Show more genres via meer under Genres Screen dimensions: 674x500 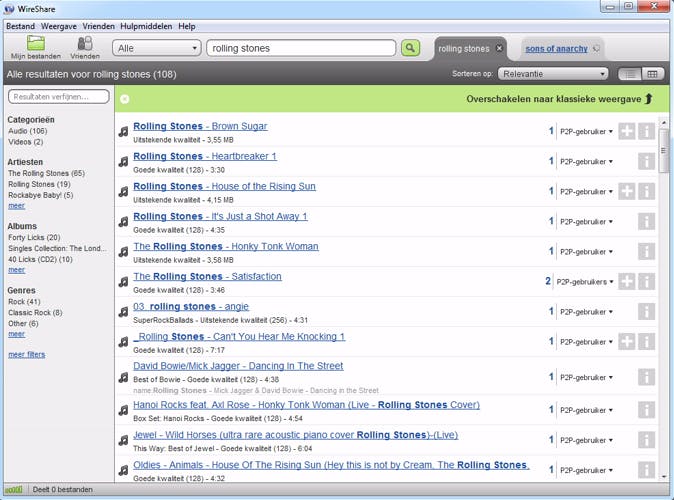16,334
